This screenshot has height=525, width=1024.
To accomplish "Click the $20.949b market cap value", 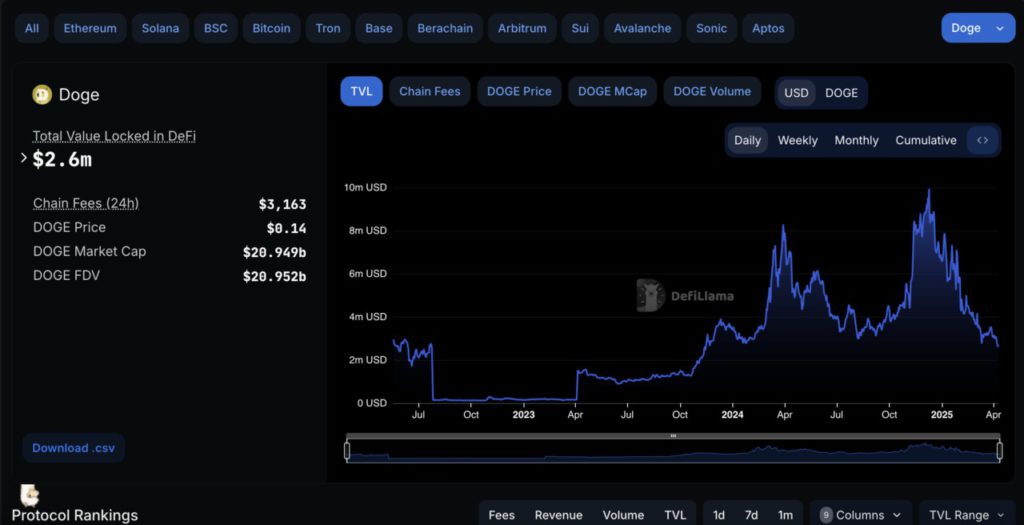I will point(274,252).
